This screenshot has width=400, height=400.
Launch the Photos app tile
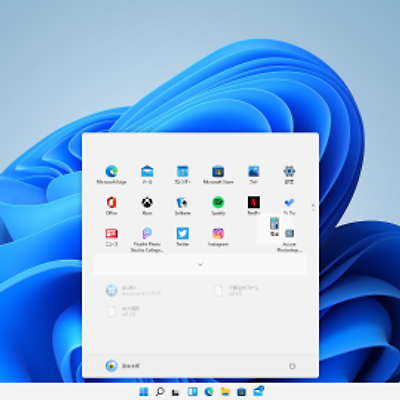[x=254, y=174]
